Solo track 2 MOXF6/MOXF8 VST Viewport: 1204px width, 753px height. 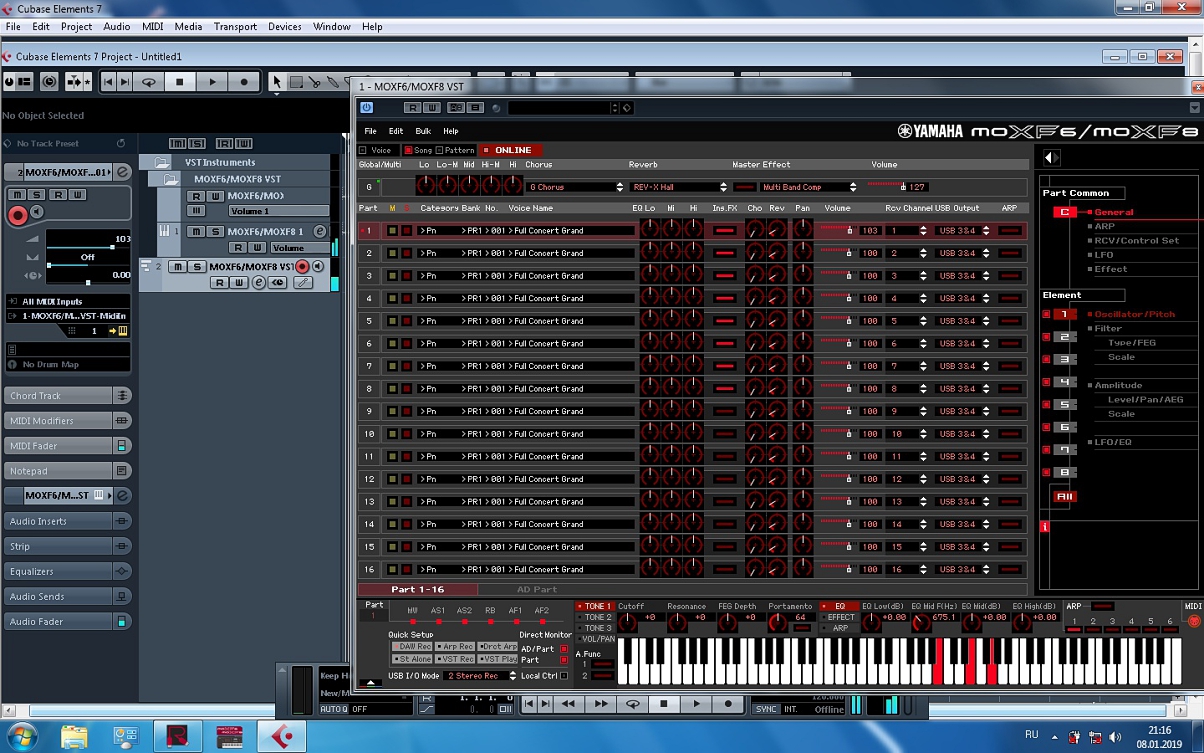(196, 267)
